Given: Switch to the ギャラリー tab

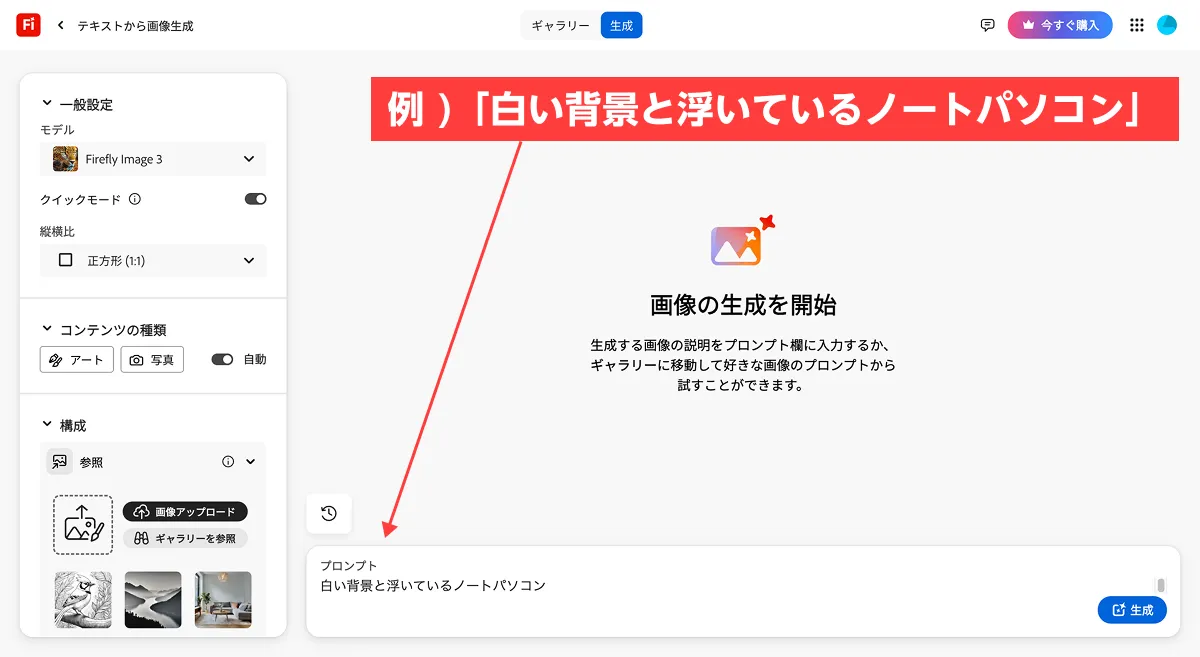Looking at the screenshot, I should coord(560,25).
